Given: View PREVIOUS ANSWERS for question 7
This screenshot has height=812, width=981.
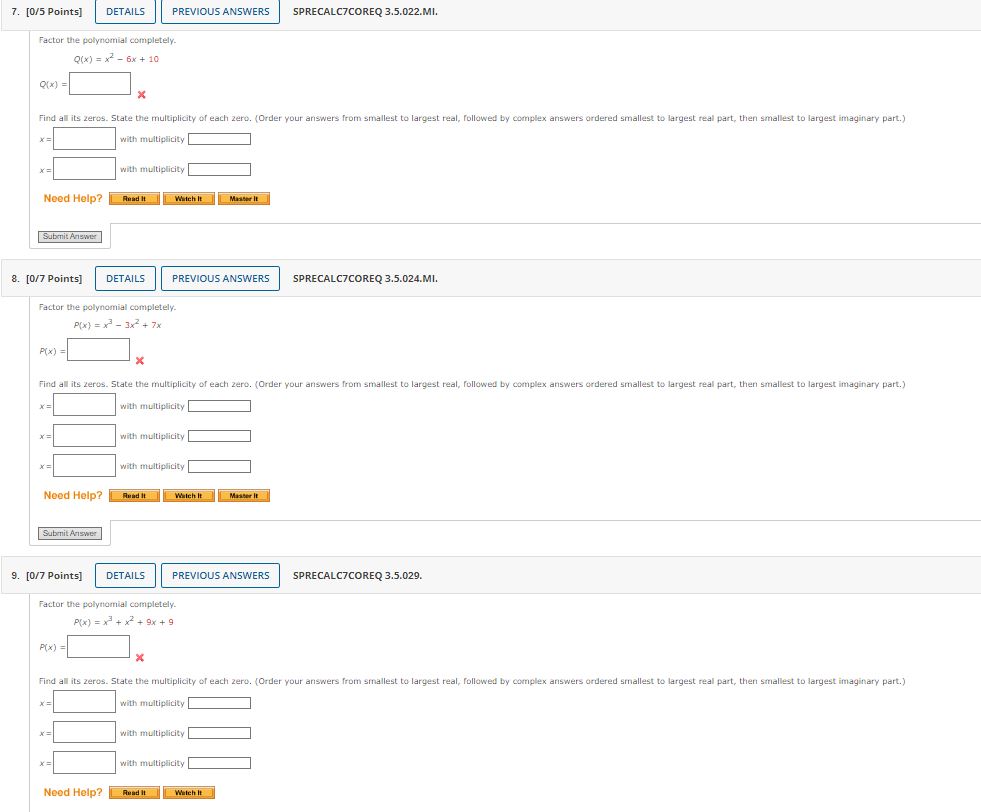Looking at the screenshot, I should click(x=220, y=11).
